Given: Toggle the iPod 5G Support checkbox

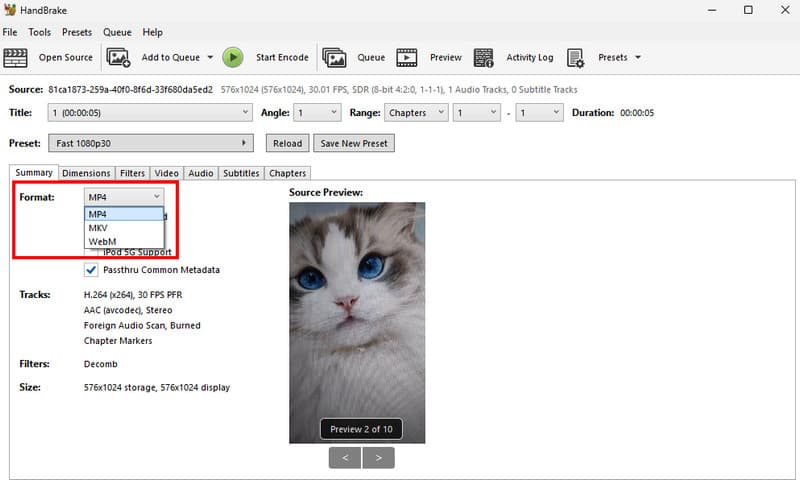Looking at the screenshot, I should coord(91,252).
